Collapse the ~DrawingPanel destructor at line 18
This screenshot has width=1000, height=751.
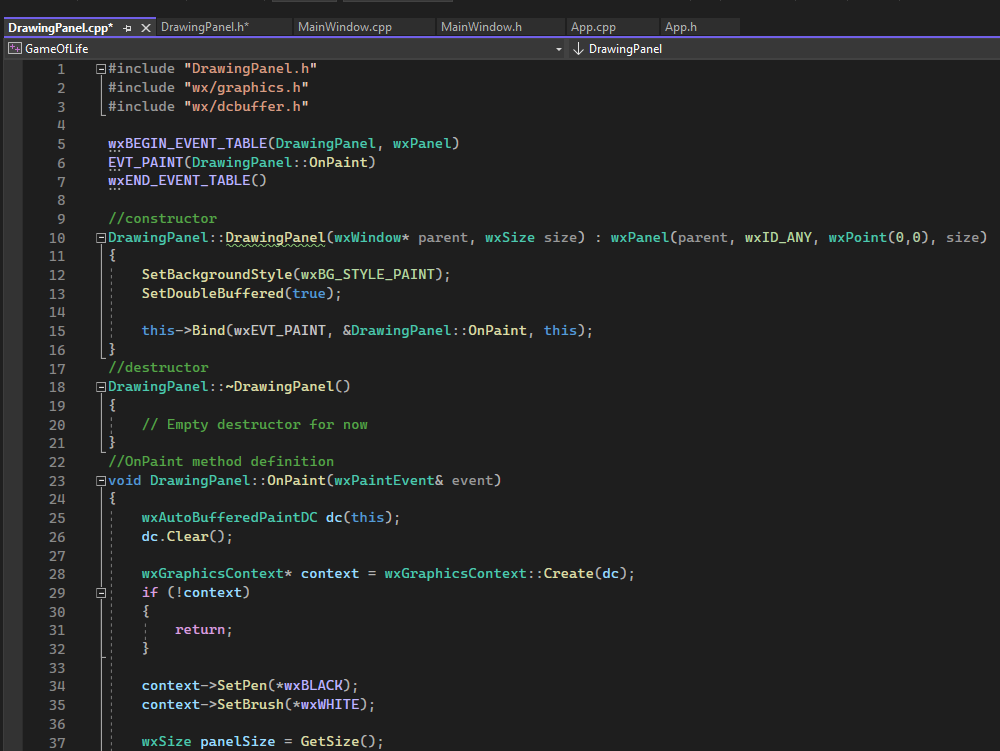(x=101, y=387)
